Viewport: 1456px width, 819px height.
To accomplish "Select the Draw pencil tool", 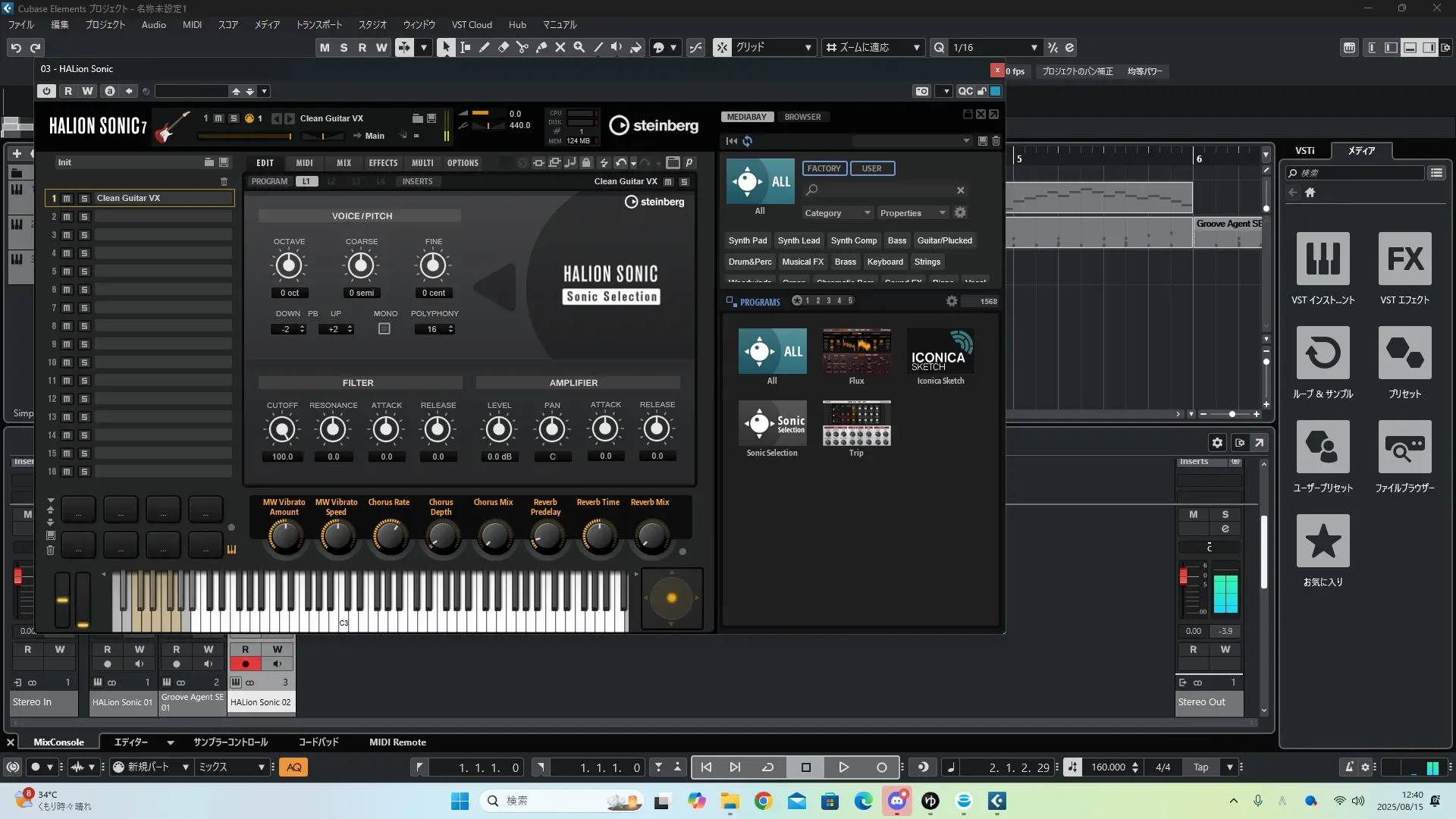I will click(485, 47).
